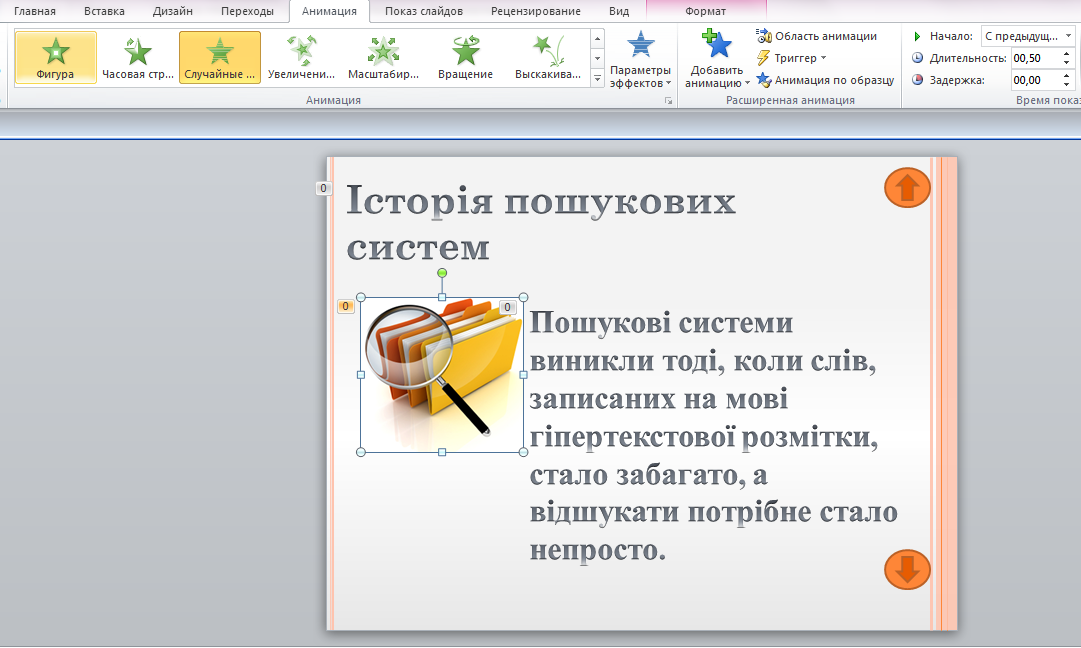Screen dimensions: 1081x648
Task: Open the Триггер dropdown
Action: (791, 58)
